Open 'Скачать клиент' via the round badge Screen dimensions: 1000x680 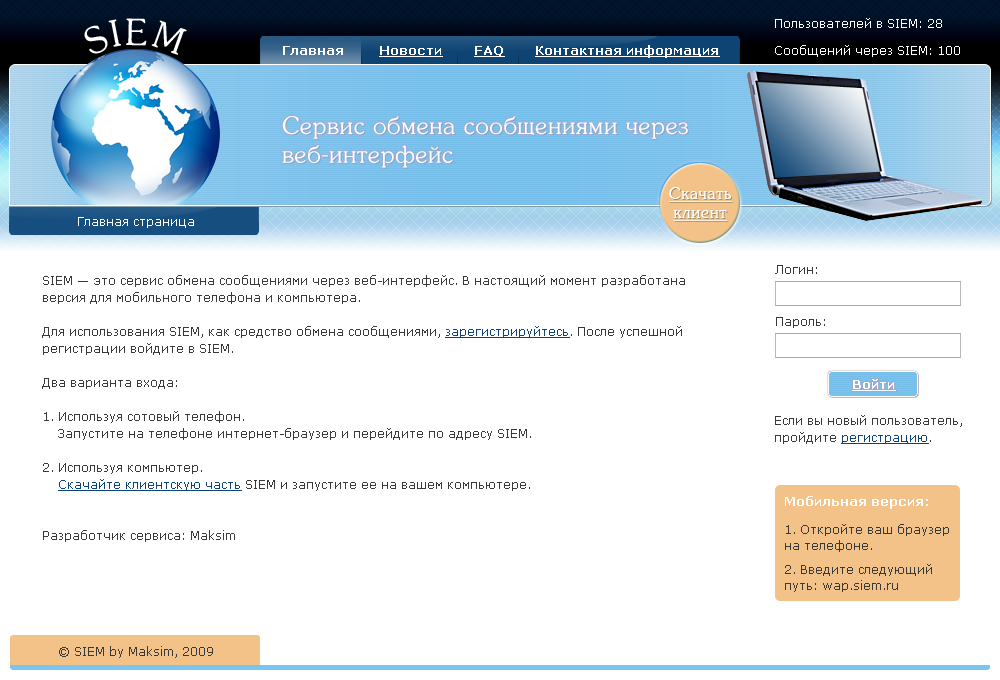699,202
